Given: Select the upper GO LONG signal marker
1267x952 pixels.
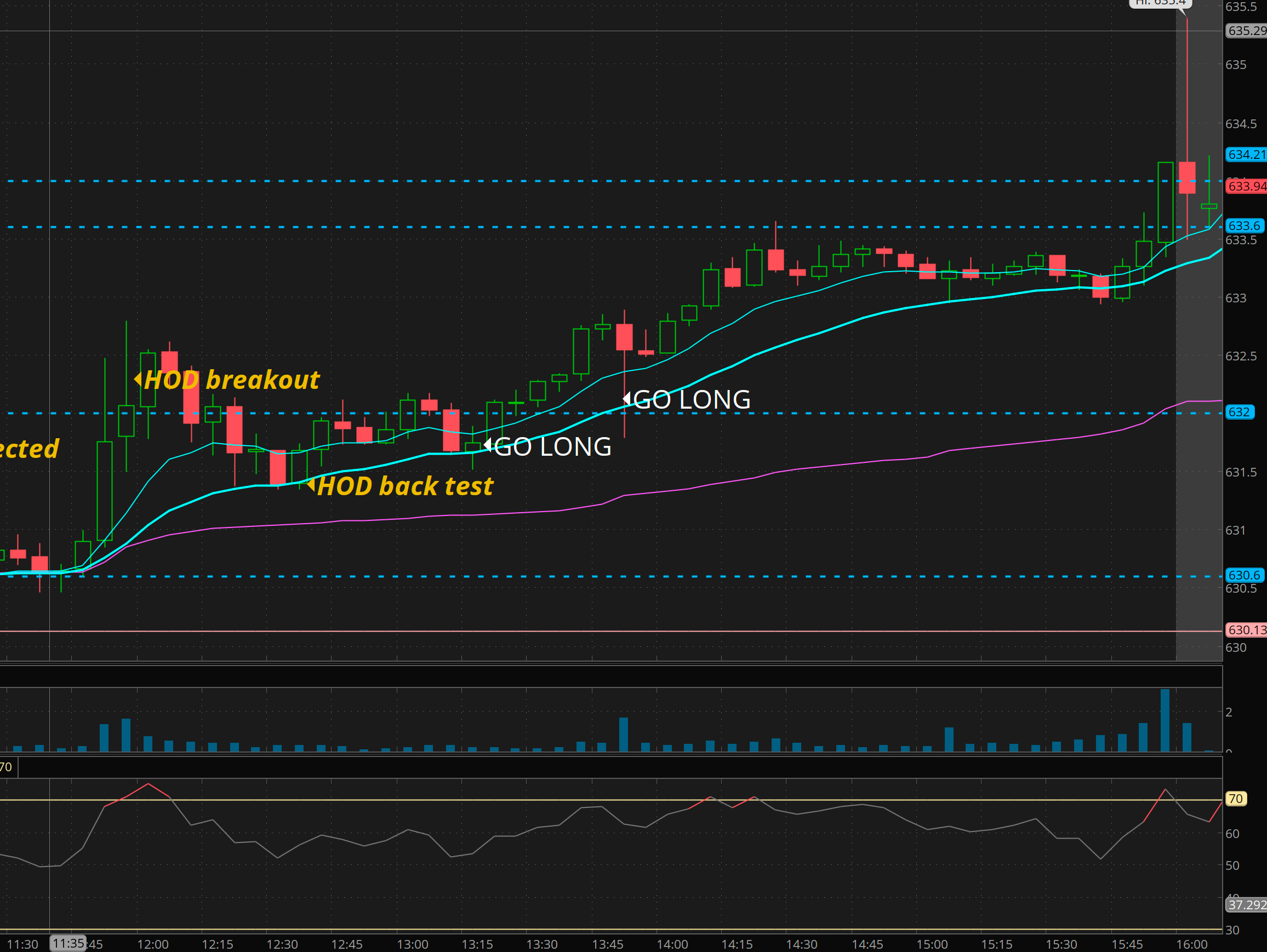Looking at the screenshot, I should (x=626, y=398).
